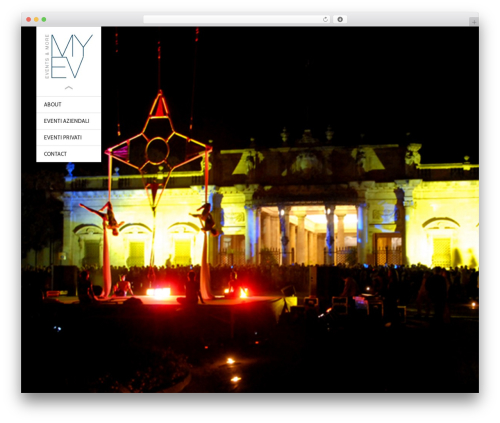Select EVENTI PRIVATI in the menu
500x423 pixels.
click(68, 137)
